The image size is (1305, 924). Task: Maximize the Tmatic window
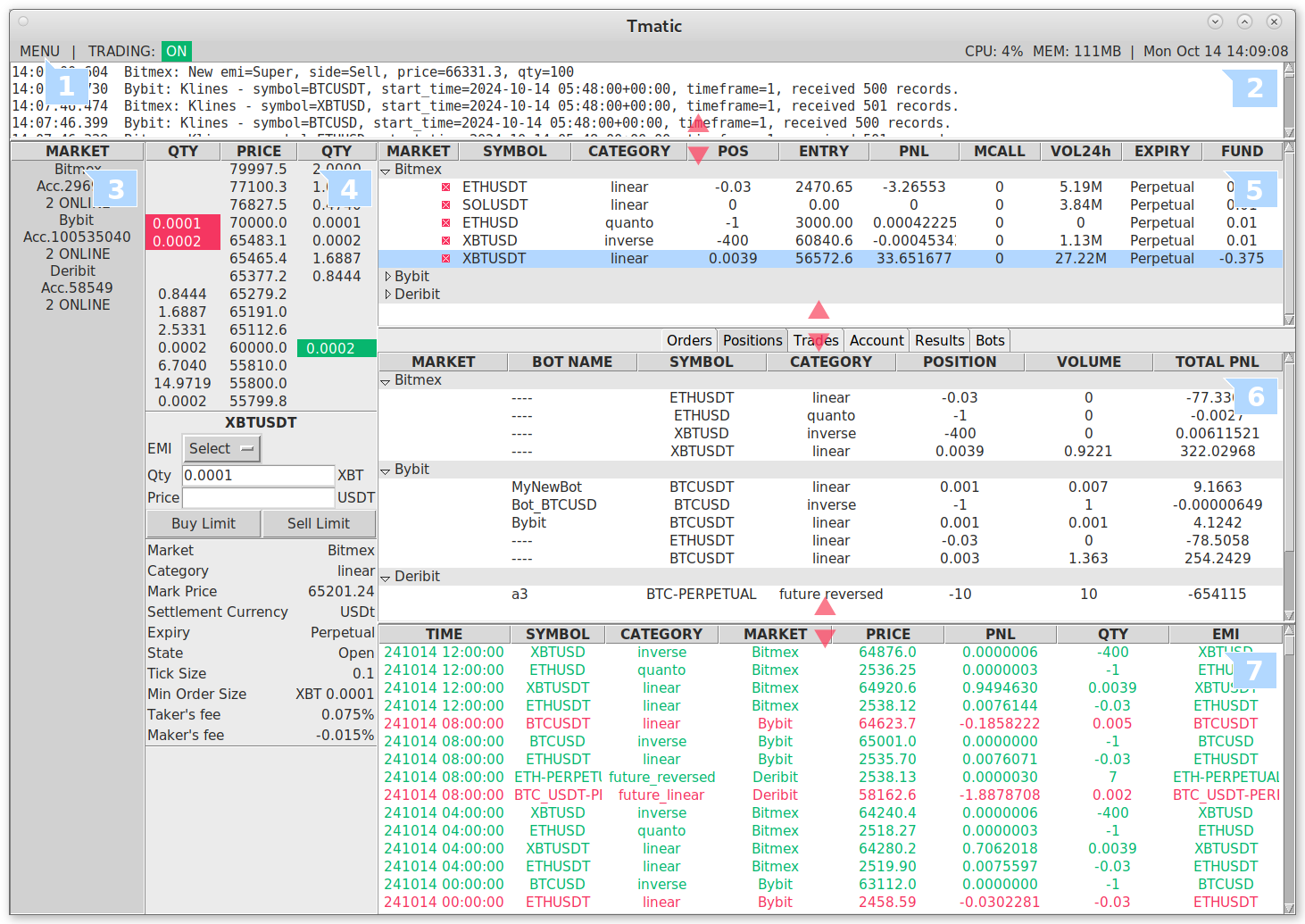(1244, 21)
